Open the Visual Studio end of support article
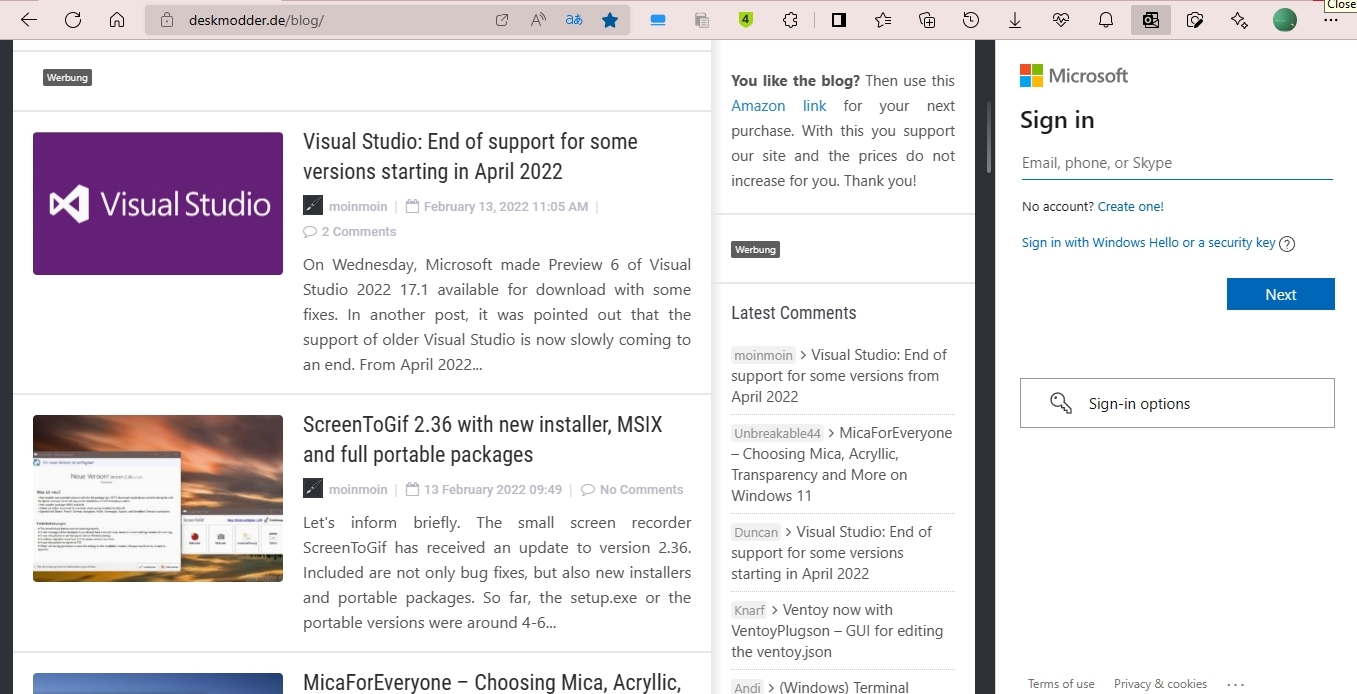Image resolution: width=1357 pixels, height=694 pixels. coord(470,156)
